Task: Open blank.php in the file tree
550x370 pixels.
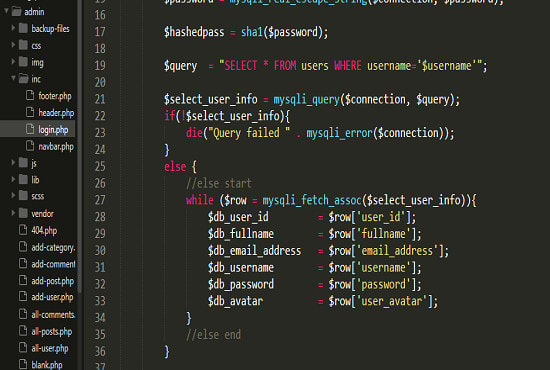Action: pyautogui.click(x=47, y=365)
